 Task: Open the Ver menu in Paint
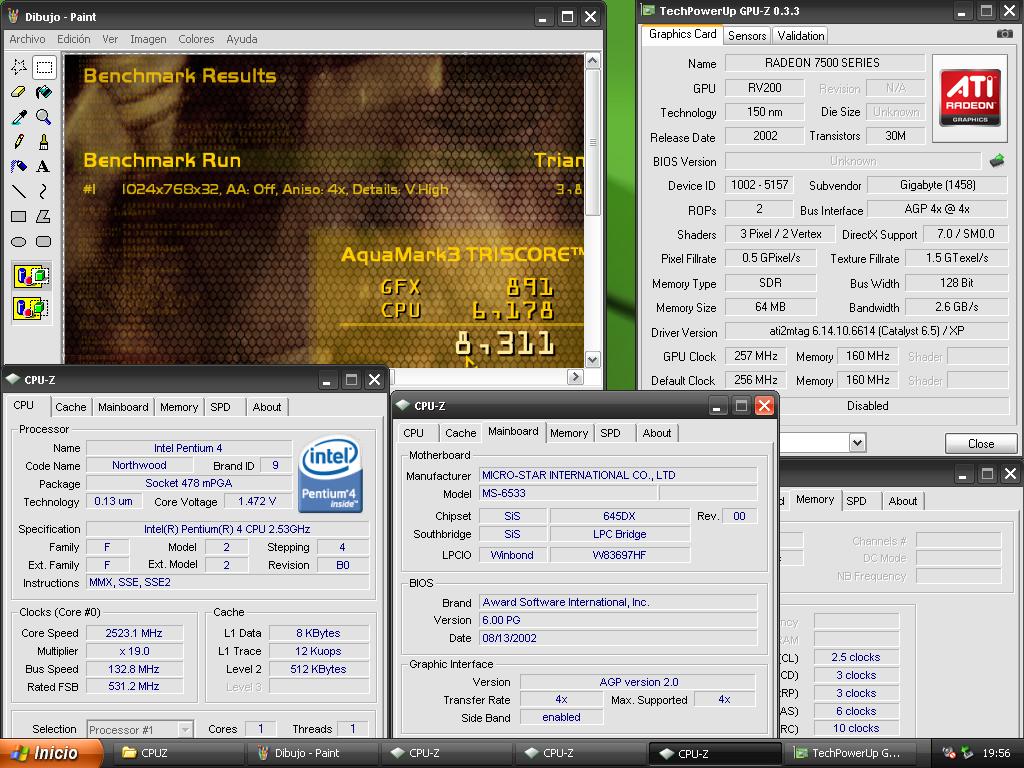coord(110,39)
